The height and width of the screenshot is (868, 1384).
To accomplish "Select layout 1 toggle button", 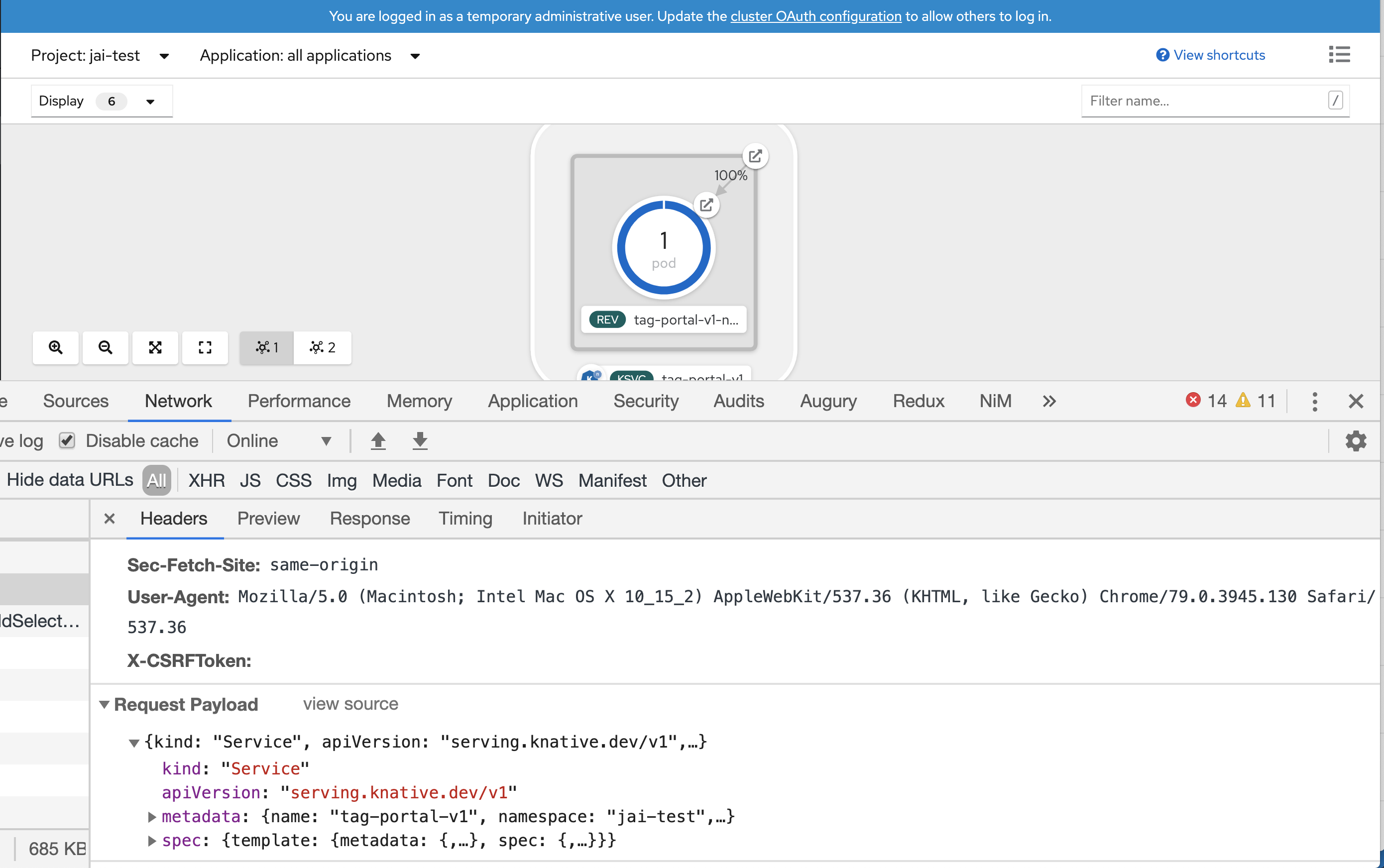I will click(267, 347).
